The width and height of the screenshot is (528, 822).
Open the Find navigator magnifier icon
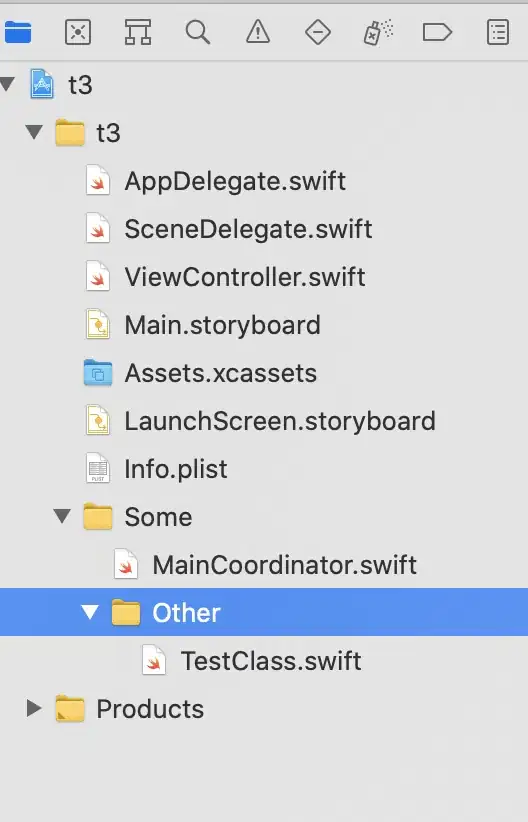point(198,33)
